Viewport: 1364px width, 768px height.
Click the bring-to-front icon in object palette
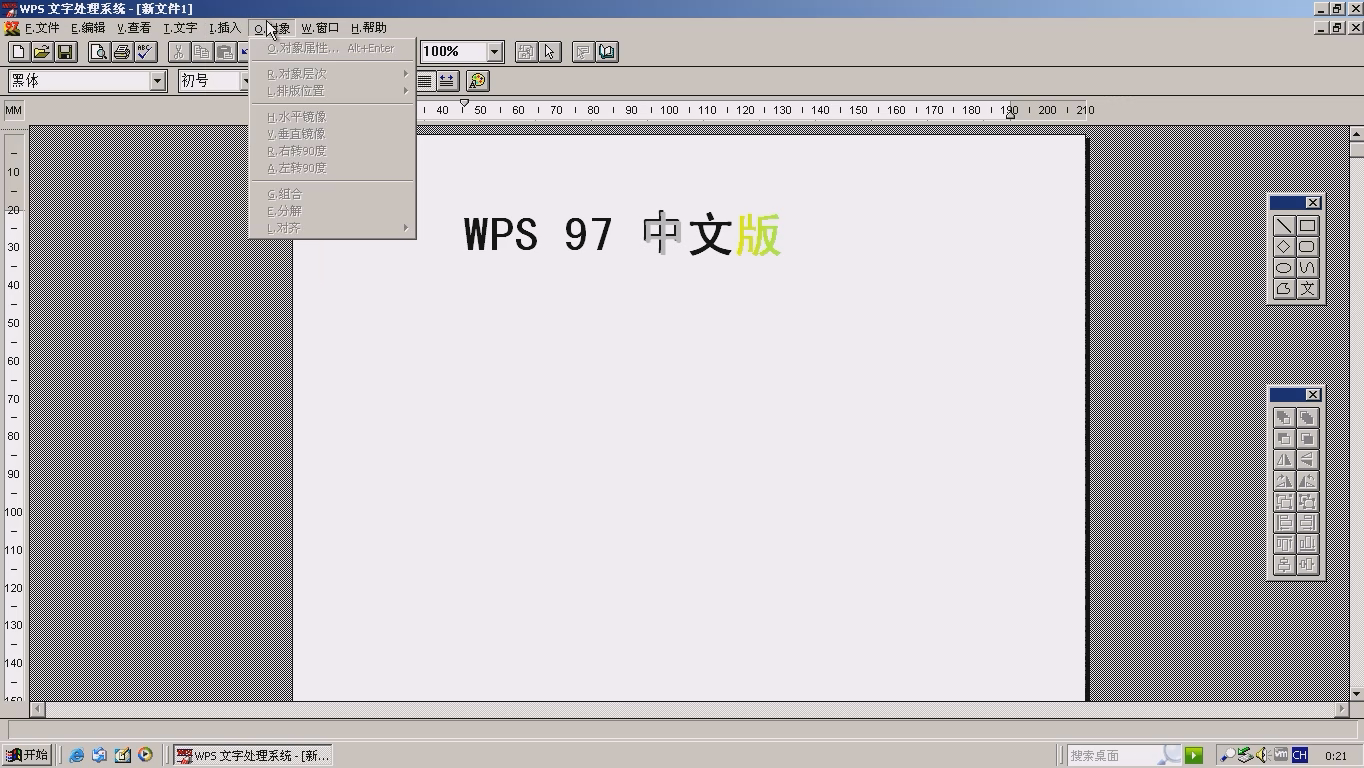point(1284,418)
